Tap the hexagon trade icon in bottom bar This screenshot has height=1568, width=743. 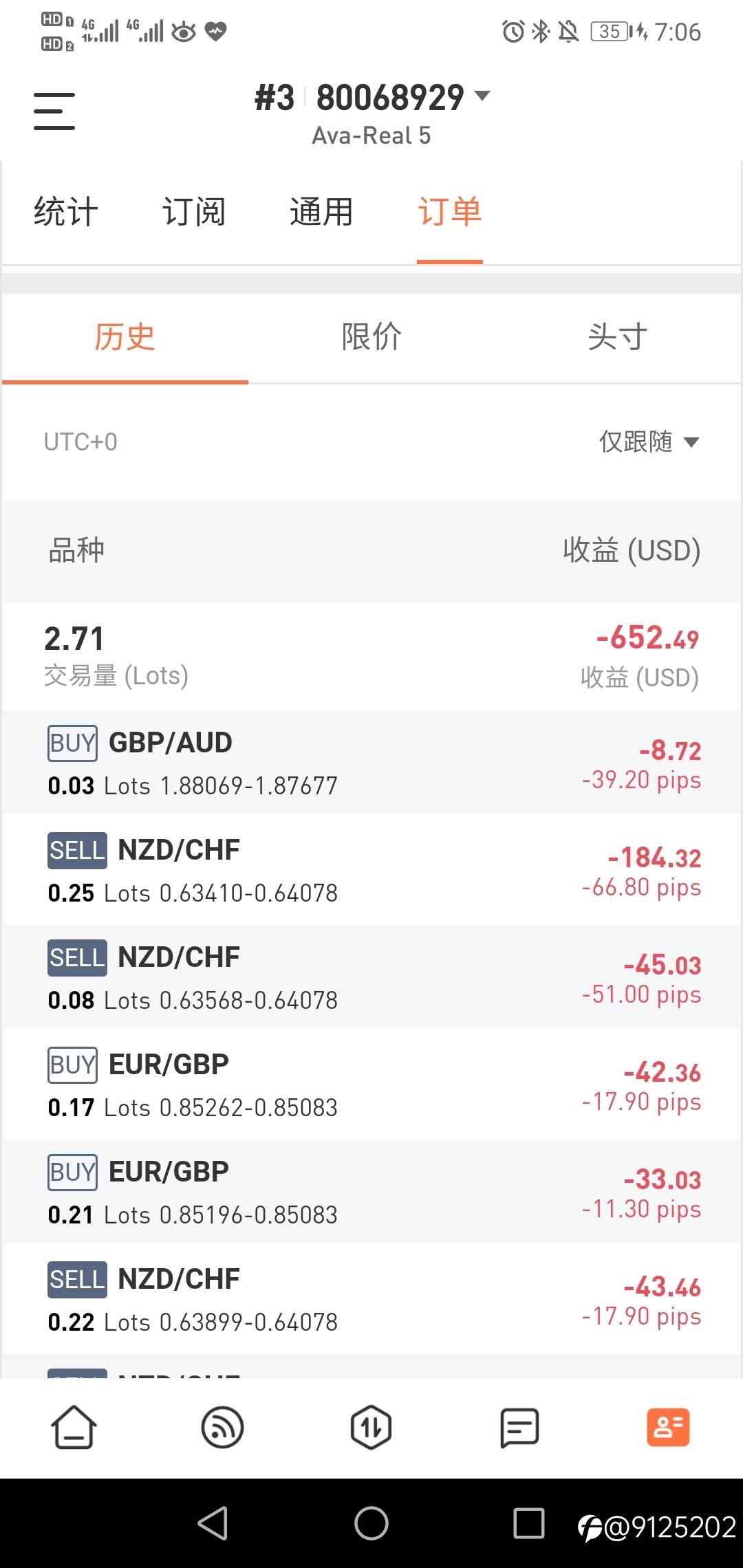point(371,1428)
